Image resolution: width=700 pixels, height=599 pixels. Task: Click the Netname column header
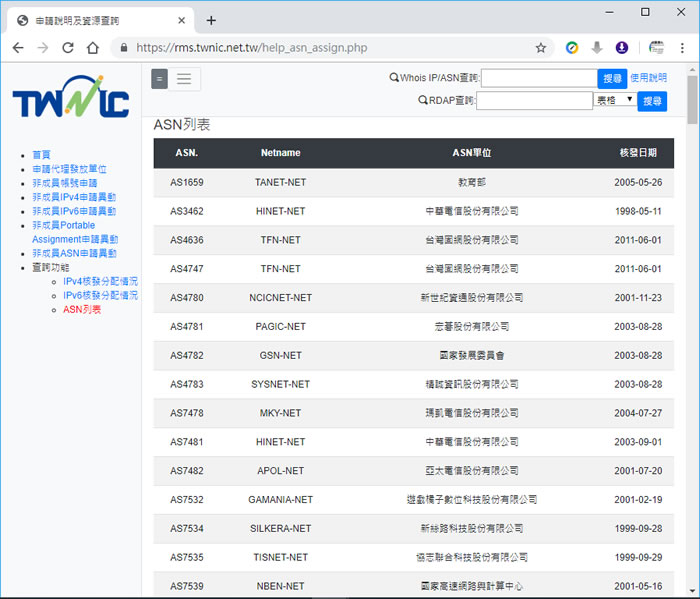pyautogui.click(x=280, y=153)
